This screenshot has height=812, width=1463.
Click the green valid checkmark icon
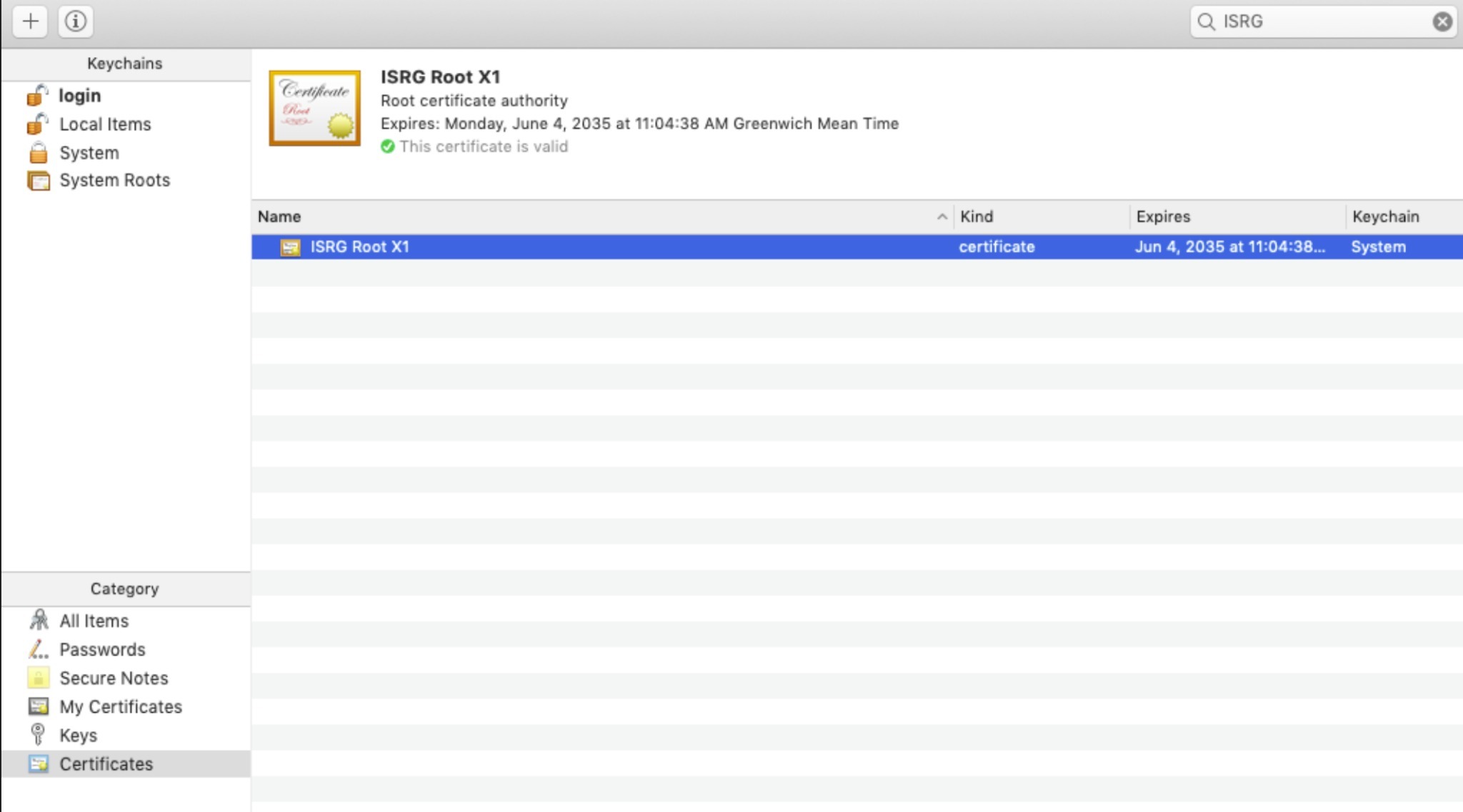coord(388,146)
